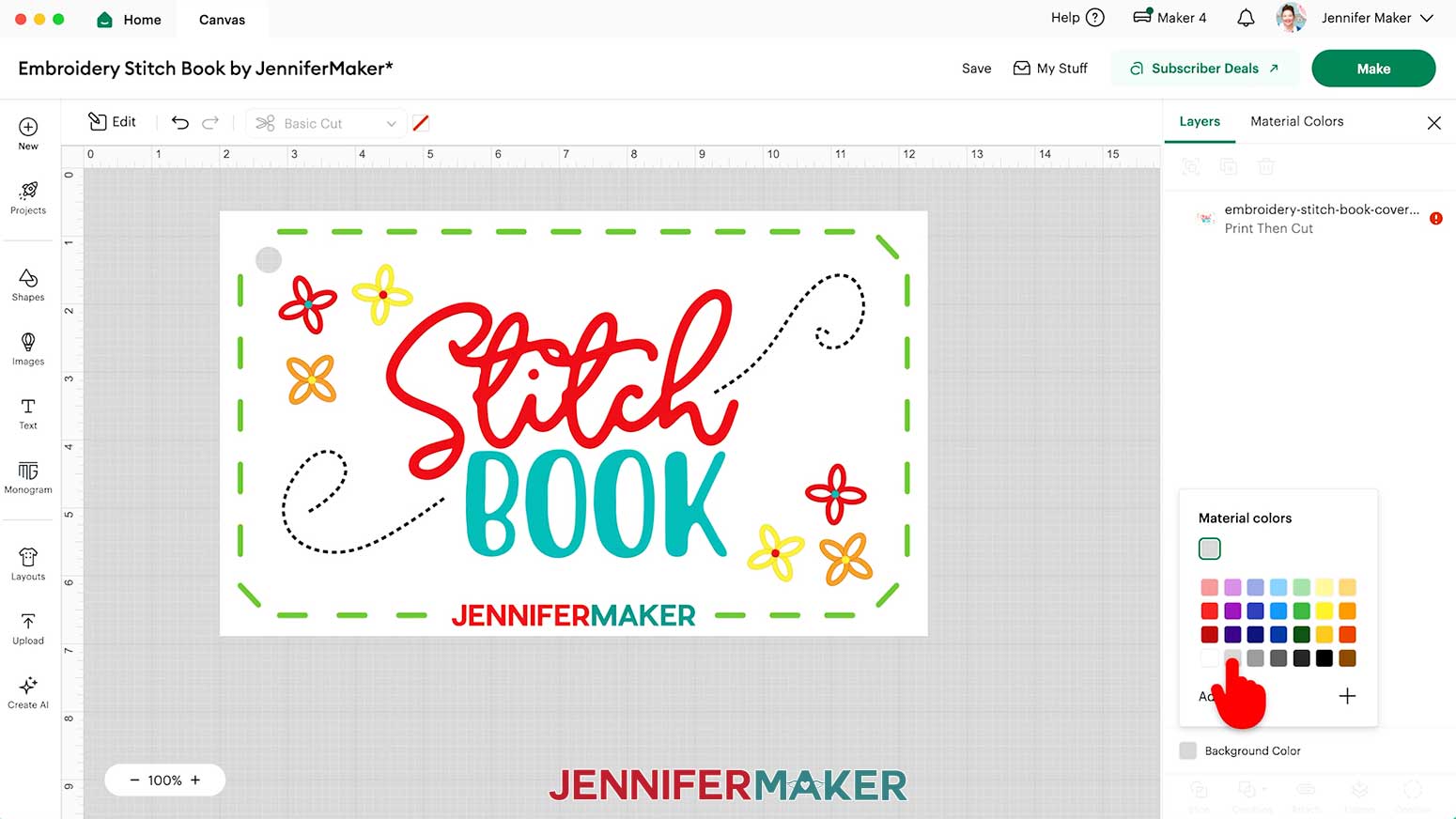
Task: Redo the last action
Action: click(210, 123)
